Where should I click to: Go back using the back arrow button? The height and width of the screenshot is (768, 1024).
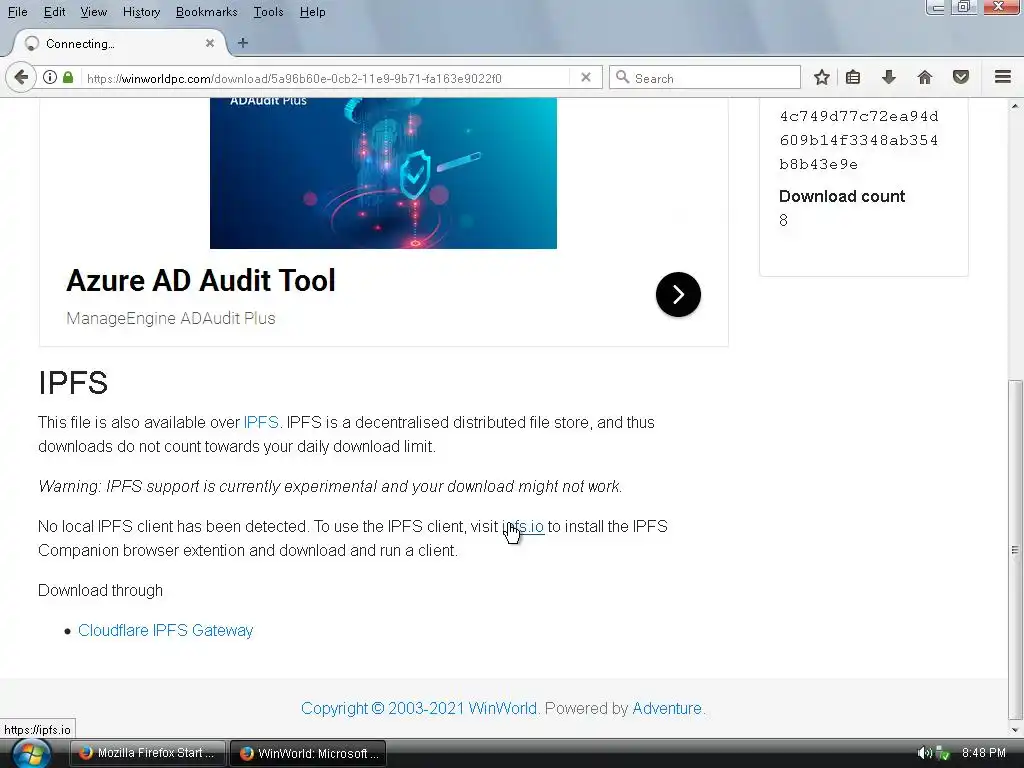(21, 77)
